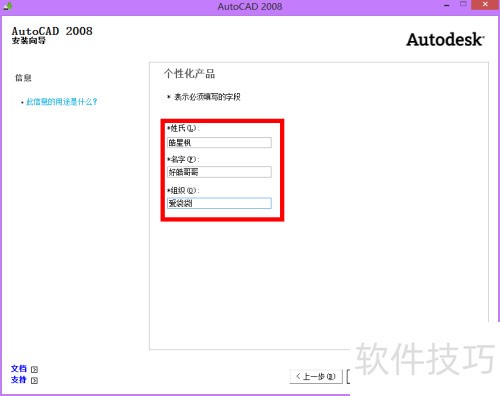The image size is (500, 396).
Task: Maximize the AutoCAD 2008 installer window
Action: pos(463,4)
